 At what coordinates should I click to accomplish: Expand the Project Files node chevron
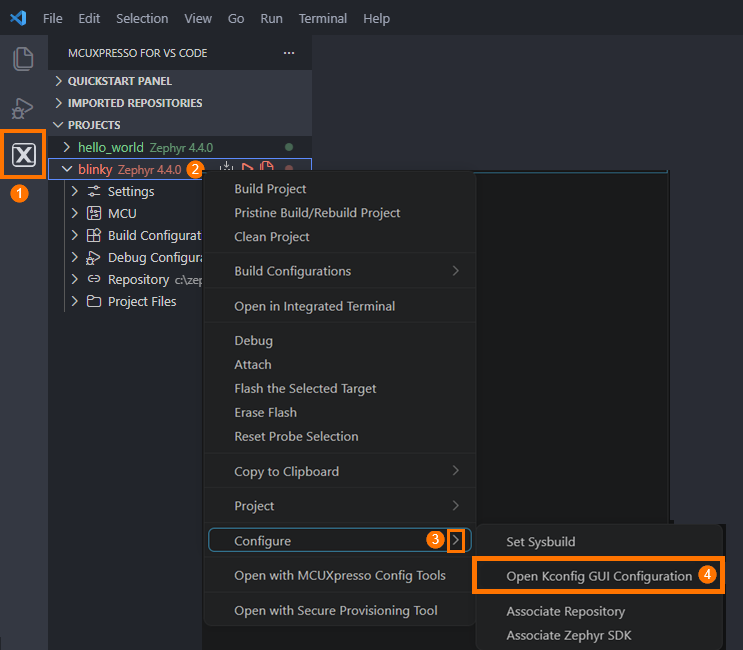(74, 301)
